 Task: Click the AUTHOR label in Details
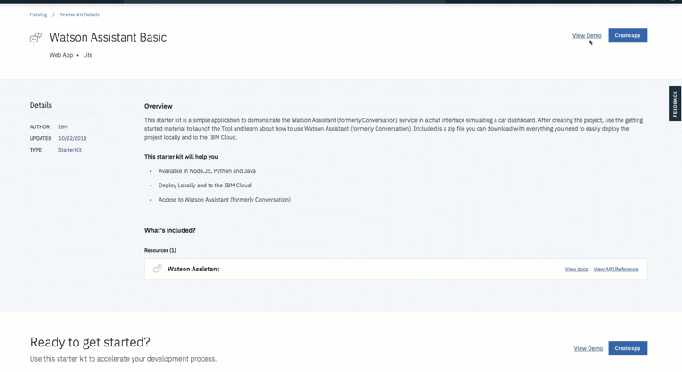tap(40, 127)
